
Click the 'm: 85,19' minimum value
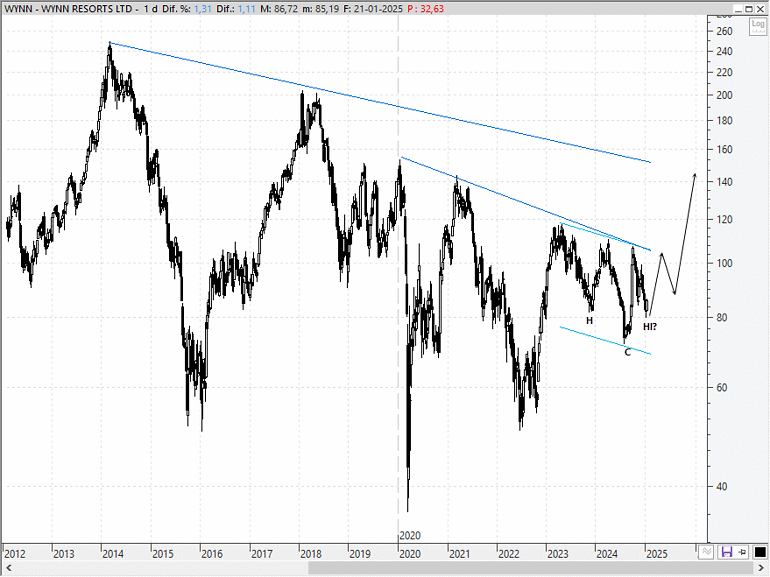click(x=320, y=9)
